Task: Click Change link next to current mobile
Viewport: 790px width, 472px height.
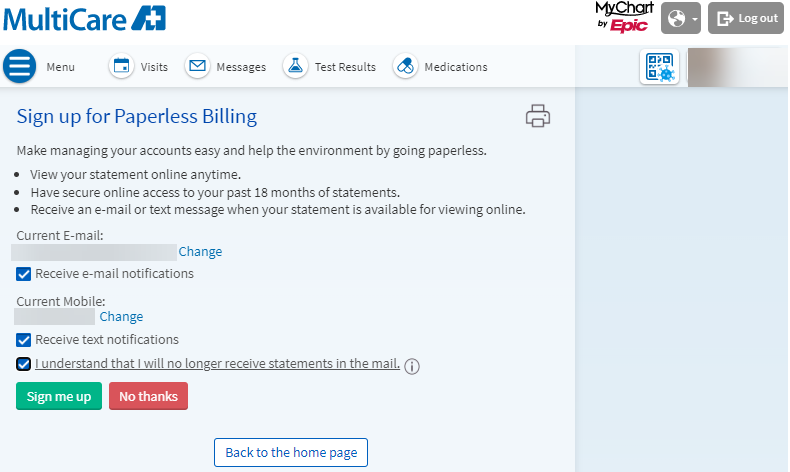Action: coord(121,316)
